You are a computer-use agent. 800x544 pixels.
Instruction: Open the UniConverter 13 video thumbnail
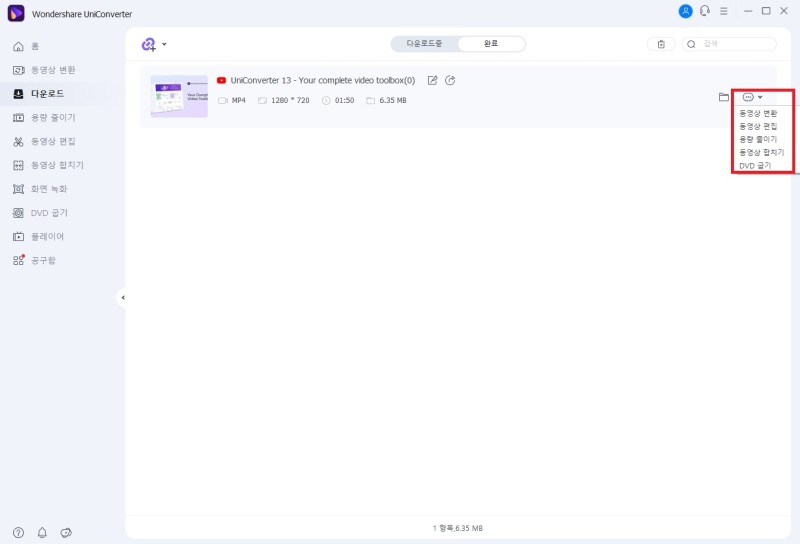[179, 96]
